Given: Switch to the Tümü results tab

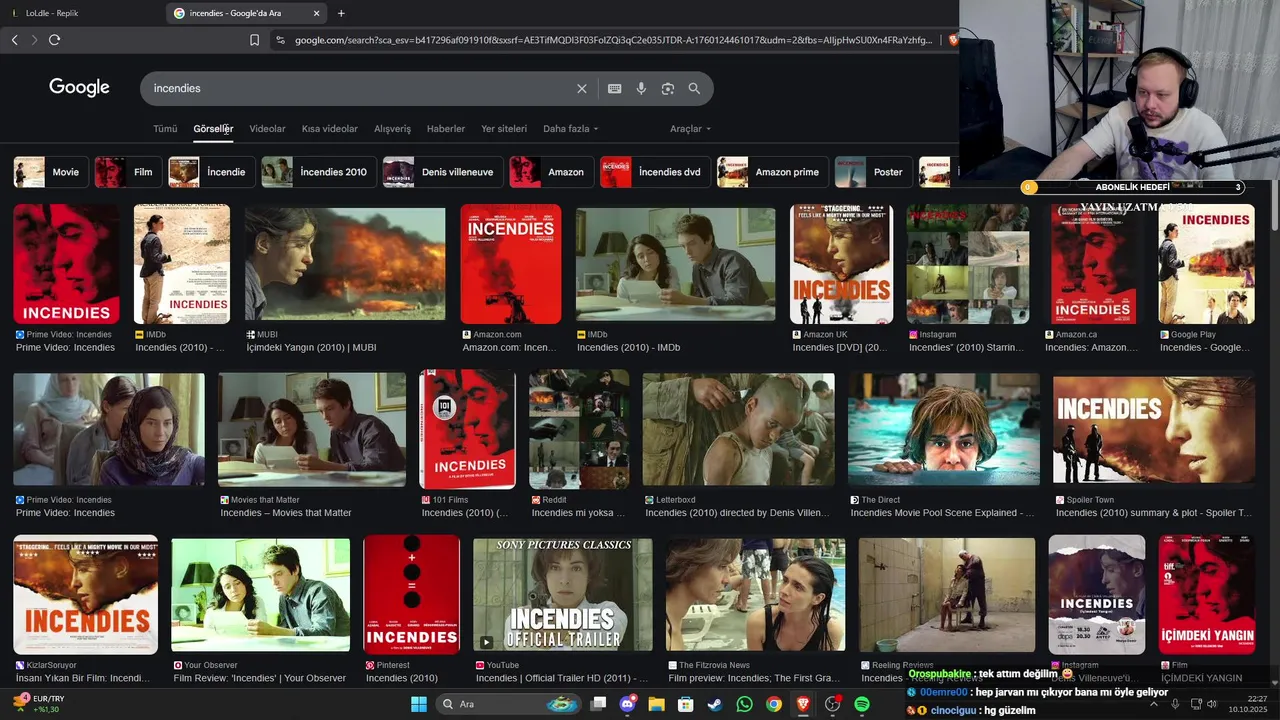Looking at the screenshot, I should (165, 129).
